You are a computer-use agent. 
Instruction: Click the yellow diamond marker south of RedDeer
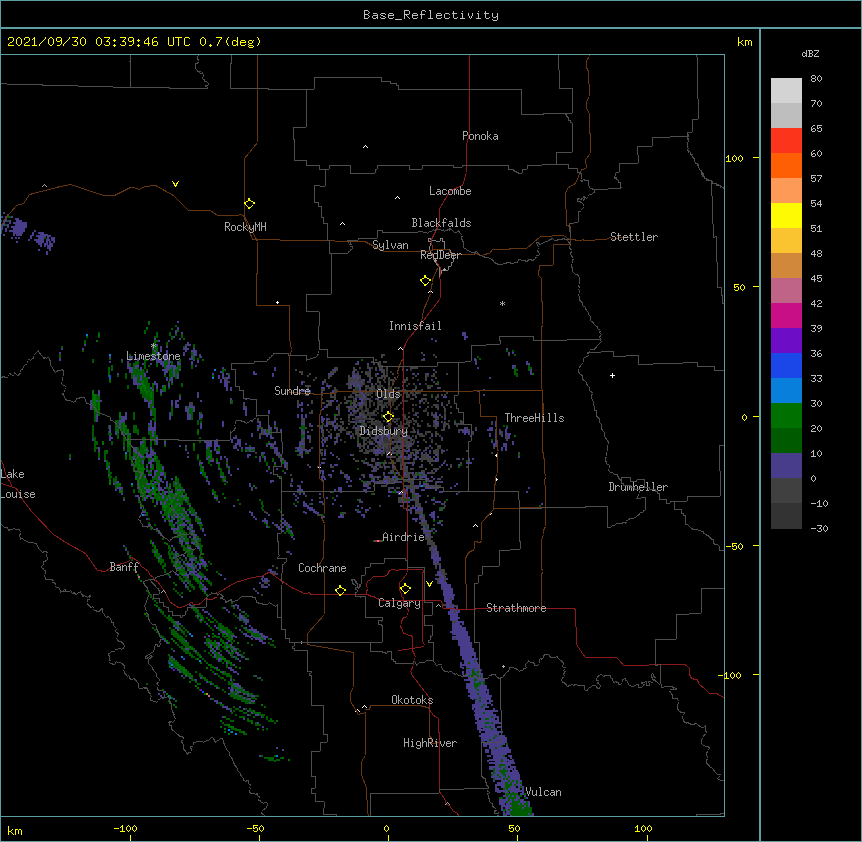pos(426,281)
